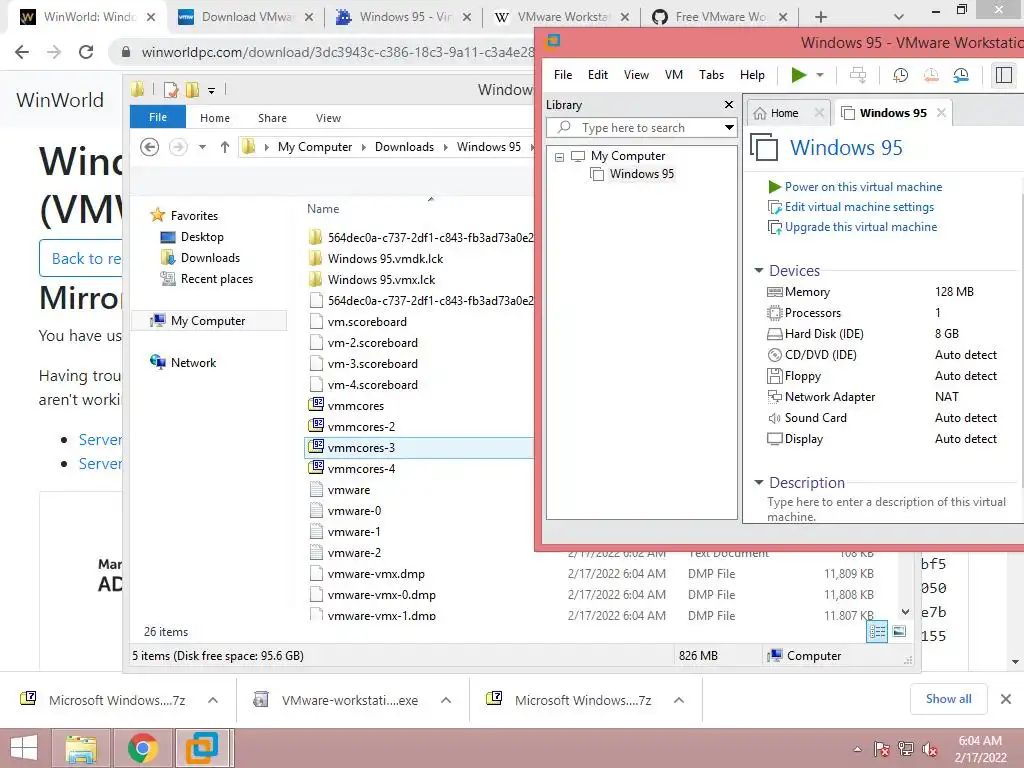
Task: Select the 'vmmcores-4' file
Action: tap(361, 469)
